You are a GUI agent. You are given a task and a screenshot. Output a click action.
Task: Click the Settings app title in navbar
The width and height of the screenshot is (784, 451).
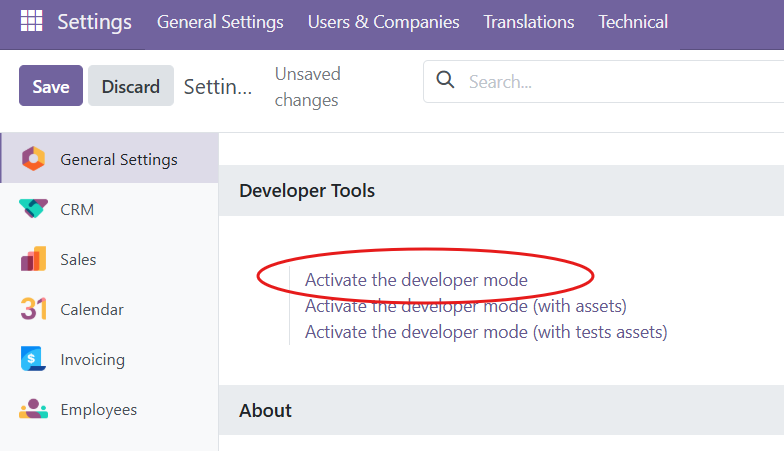point(94,22)
